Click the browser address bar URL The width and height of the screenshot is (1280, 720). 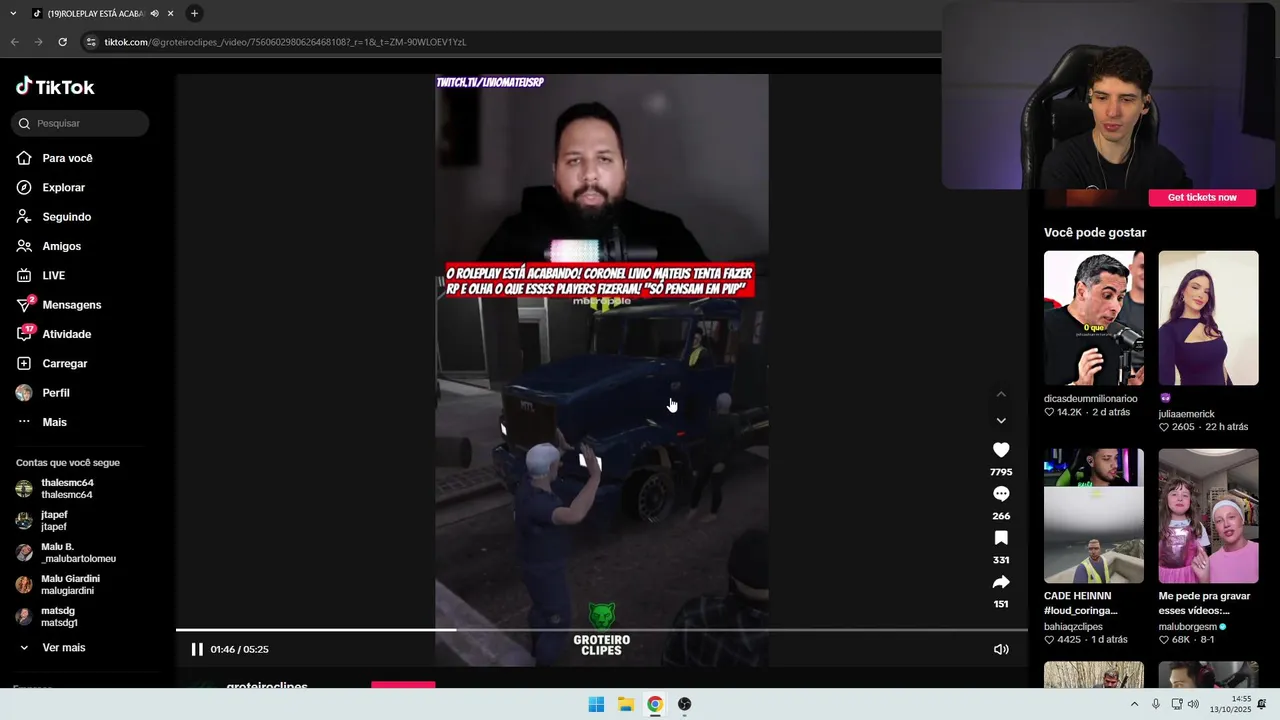tap(285, 42)
